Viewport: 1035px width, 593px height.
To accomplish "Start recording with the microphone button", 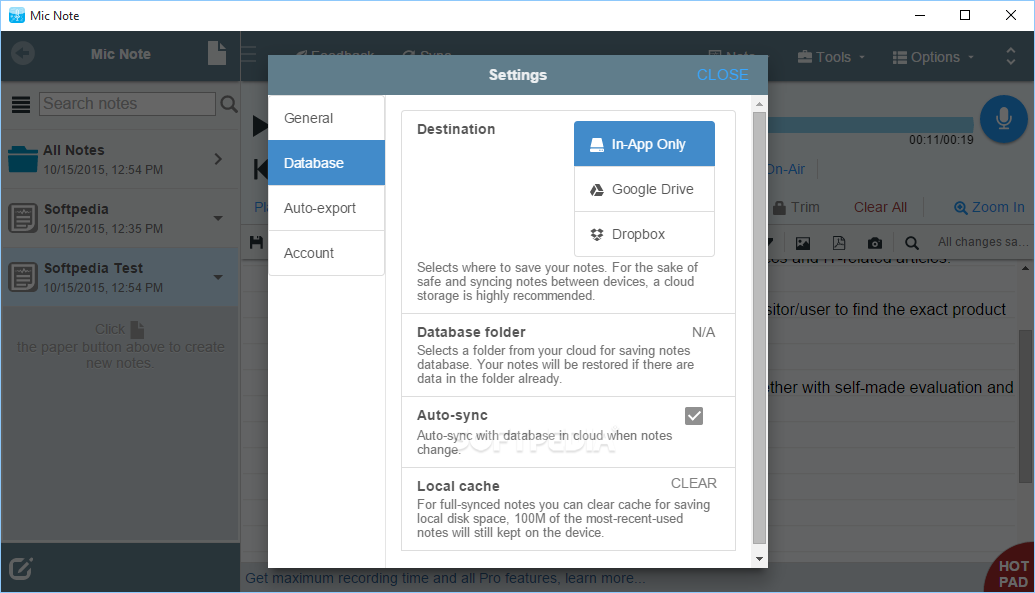I will 1003,119.
